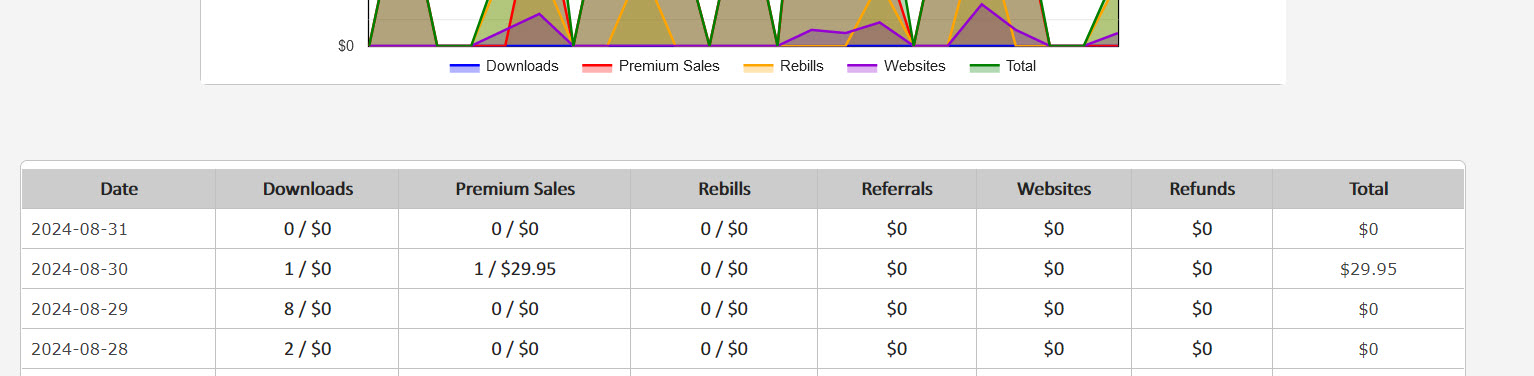Image resolution: width=1534 pixels, height=376 pixels.
Task: Click the blue Downloads legend swatch
Action: pos(464,67)
